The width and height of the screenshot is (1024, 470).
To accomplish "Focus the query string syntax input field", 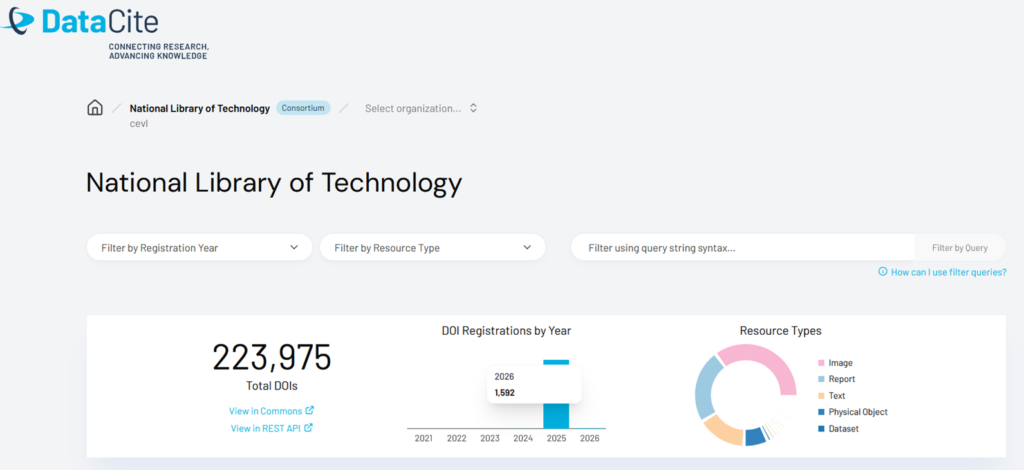I will [x=742, y=247].
